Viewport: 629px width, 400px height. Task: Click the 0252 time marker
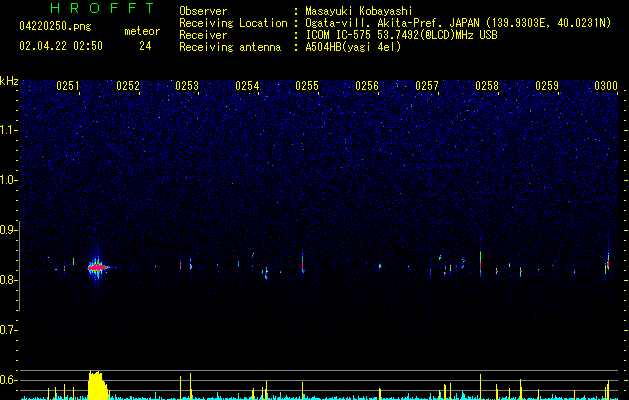click(128, 86)
